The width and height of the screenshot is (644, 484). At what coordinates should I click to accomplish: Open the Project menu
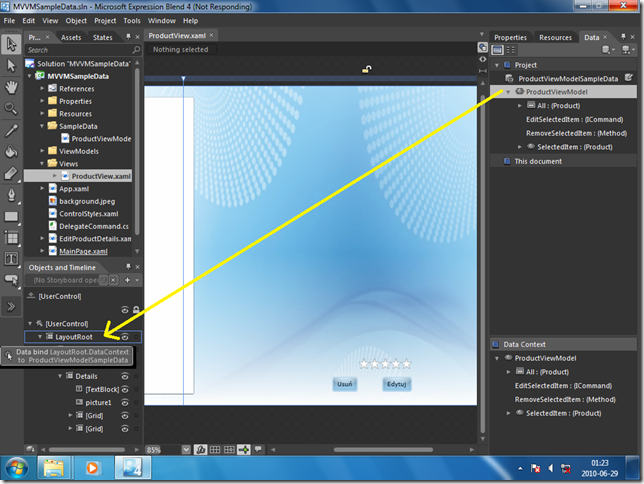(105, 21)
